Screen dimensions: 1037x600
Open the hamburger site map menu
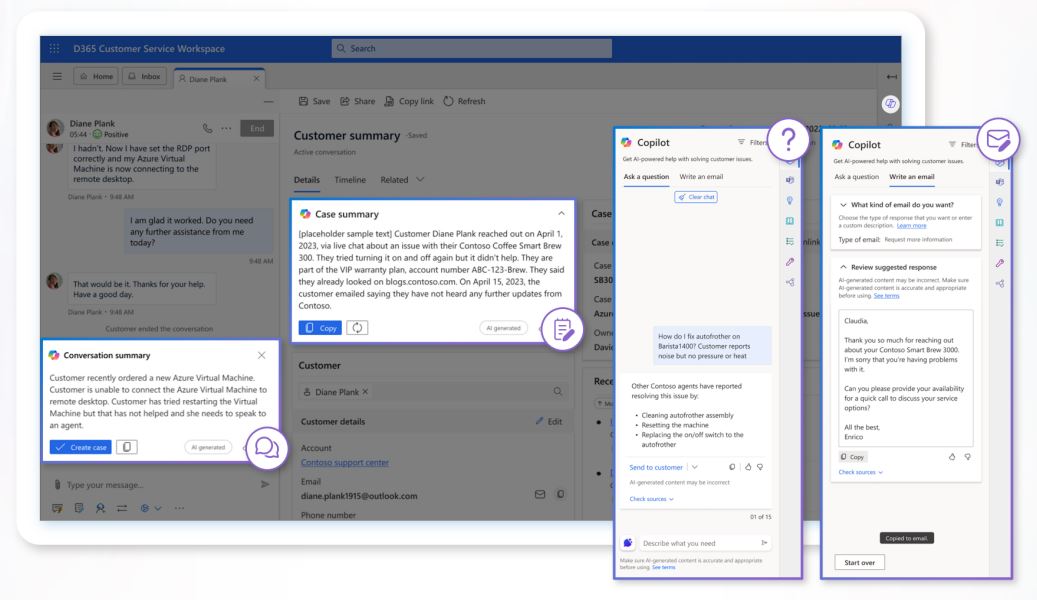pos(57,77)
